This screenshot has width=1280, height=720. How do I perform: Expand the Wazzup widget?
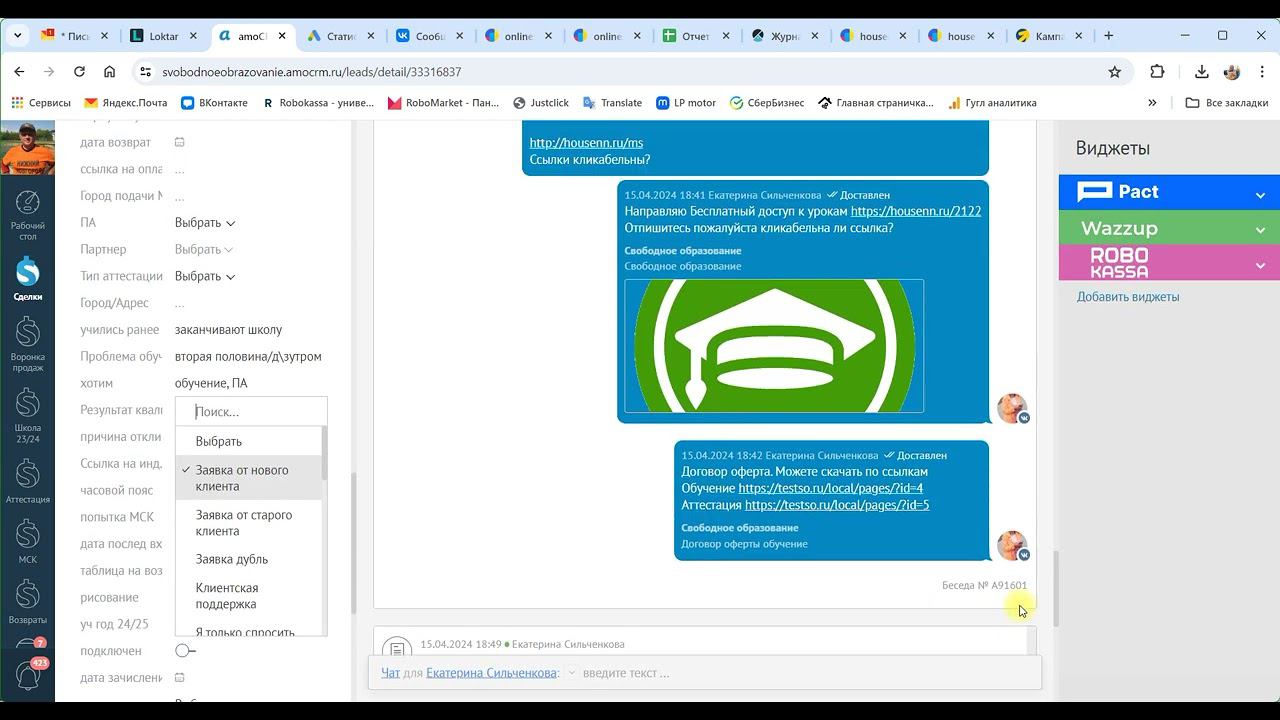click(x=1260, y=229)
